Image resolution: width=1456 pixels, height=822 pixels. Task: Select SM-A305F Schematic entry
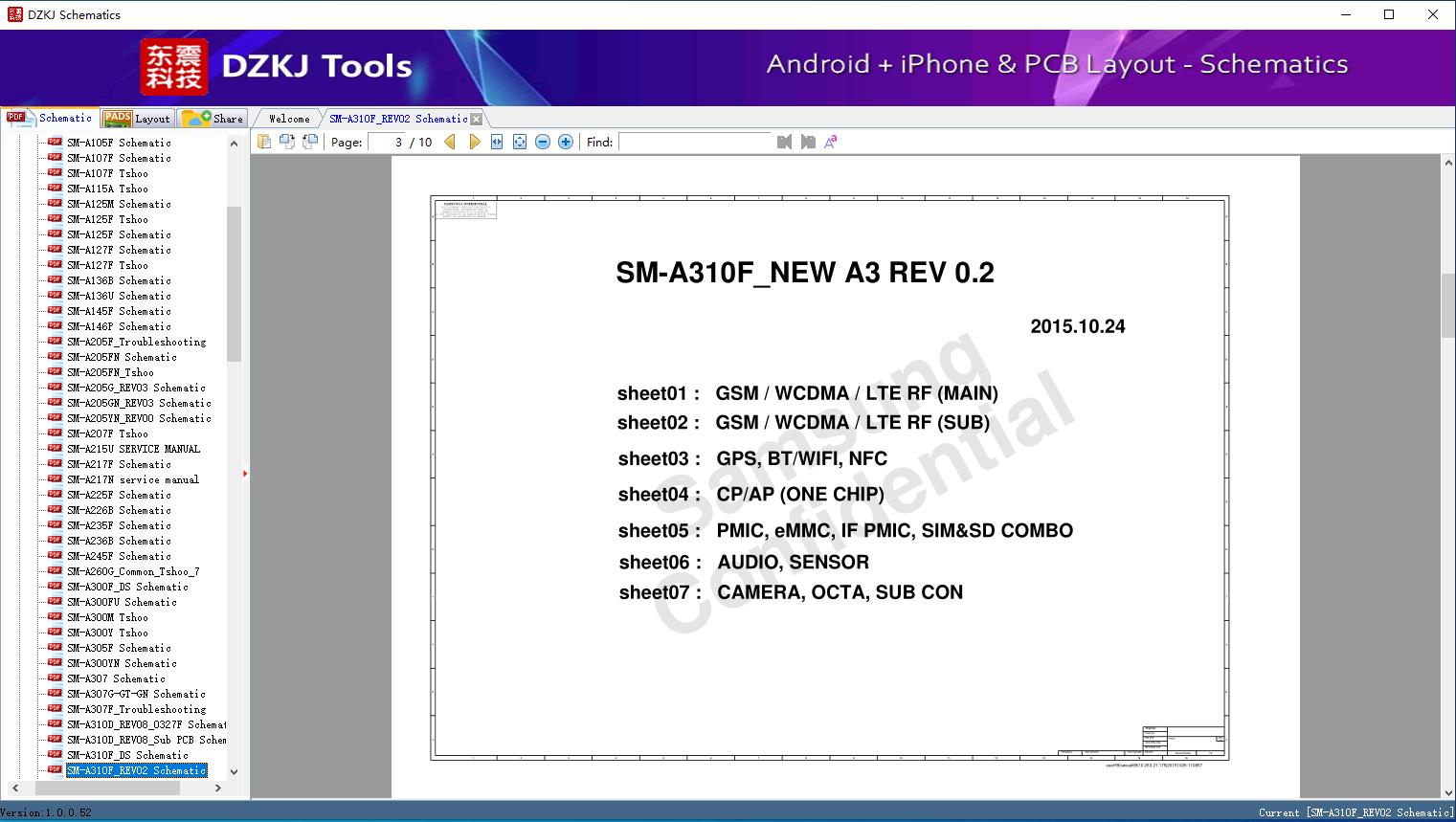119,648
